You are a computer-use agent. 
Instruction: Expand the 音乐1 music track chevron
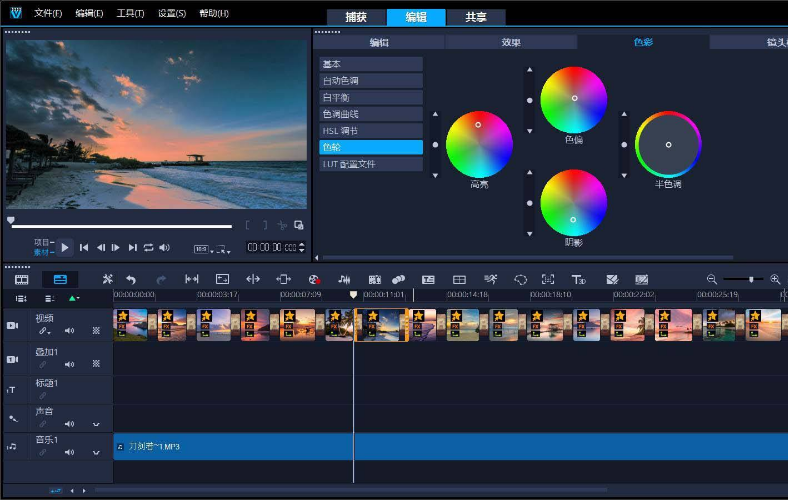coord(97,453)
